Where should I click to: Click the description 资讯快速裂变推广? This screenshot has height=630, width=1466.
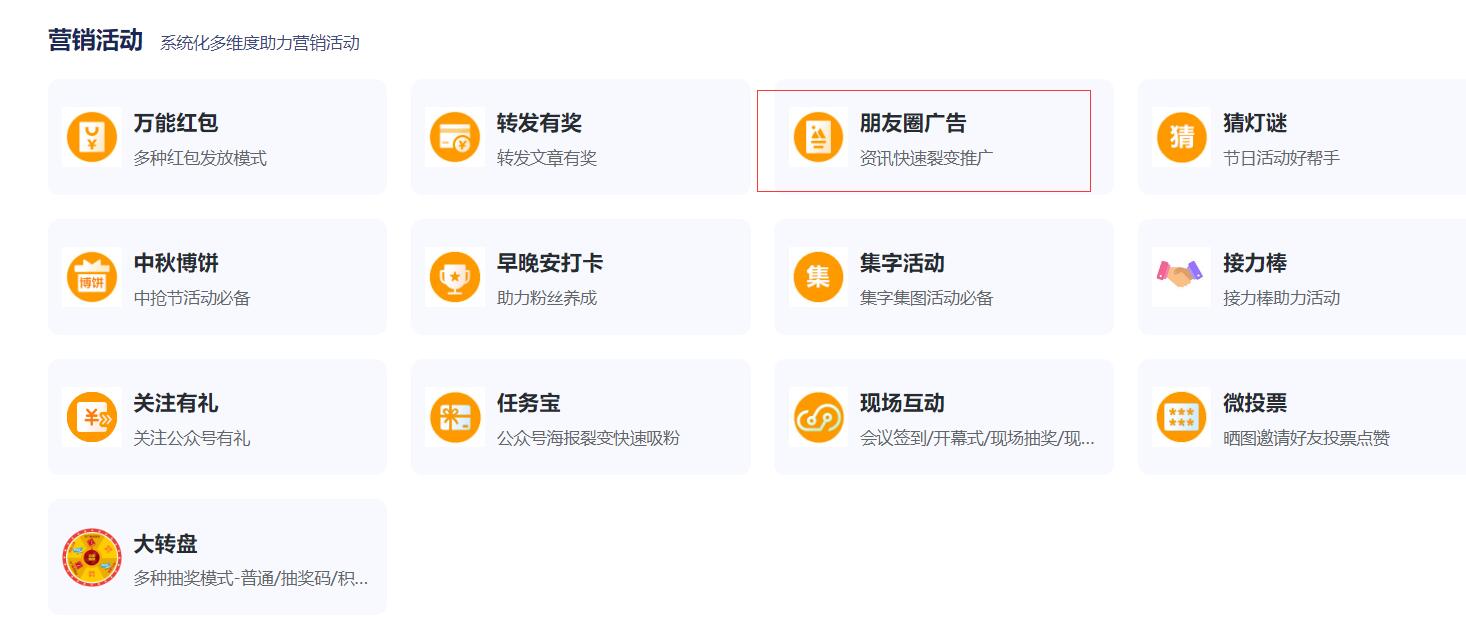[x=926, y=158]
